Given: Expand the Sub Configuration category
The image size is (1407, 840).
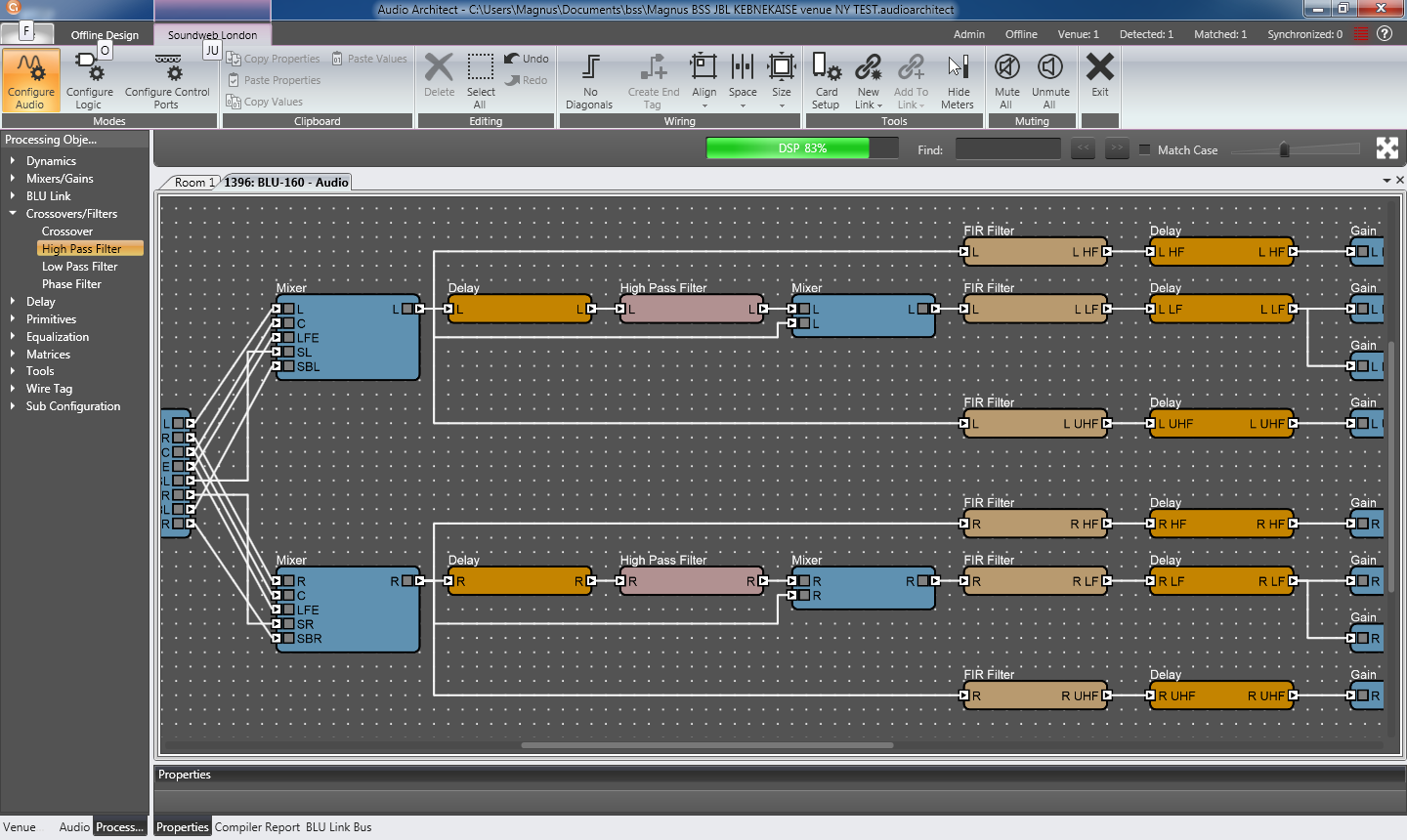Looking at the screenshot, I should coord(13,405).
